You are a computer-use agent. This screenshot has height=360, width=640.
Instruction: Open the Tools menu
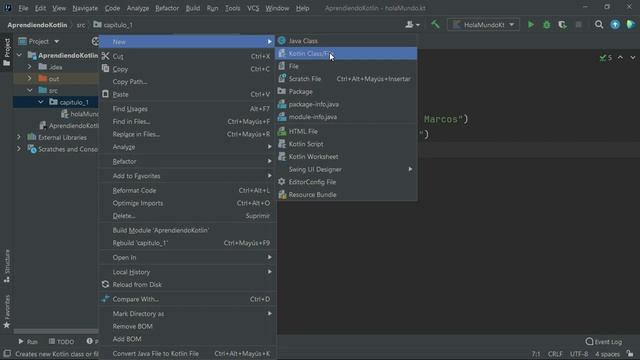click(x=233, y=8)
